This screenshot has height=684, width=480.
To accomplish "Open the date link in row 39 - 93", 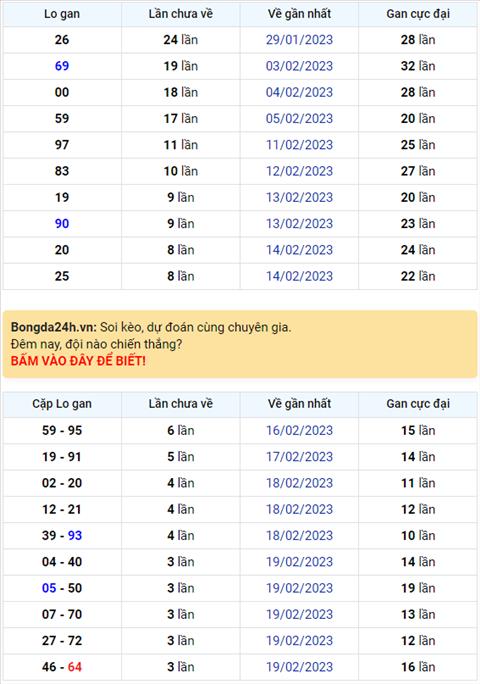I will click(x=299, y=535).
